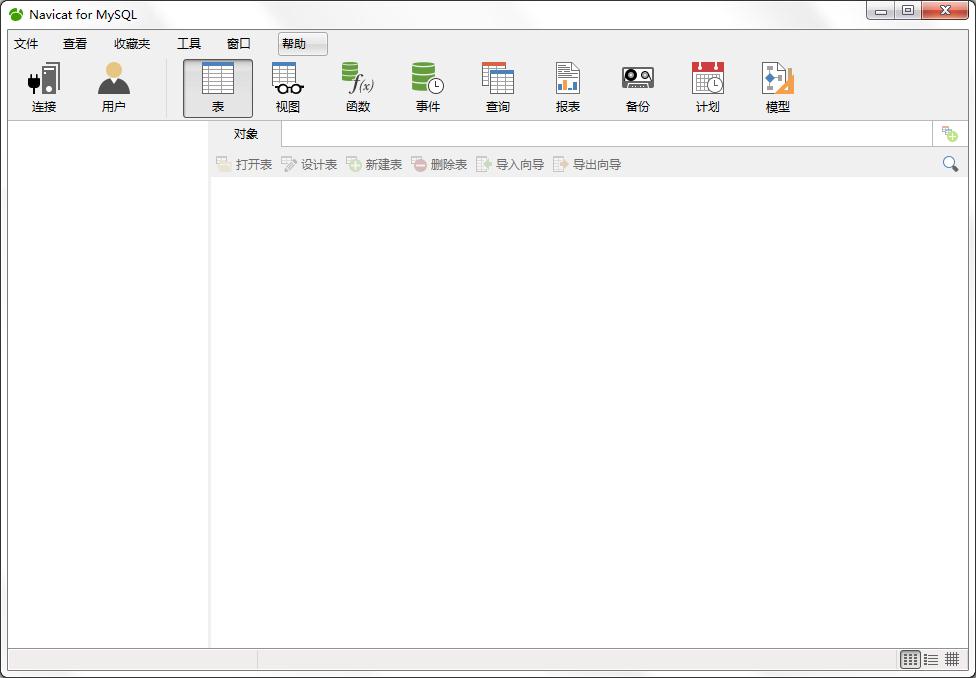Image resolution: width=976 pixels, height=678 pixels.
Task: Go to the 报表 reports section
Action: (568, 88)
